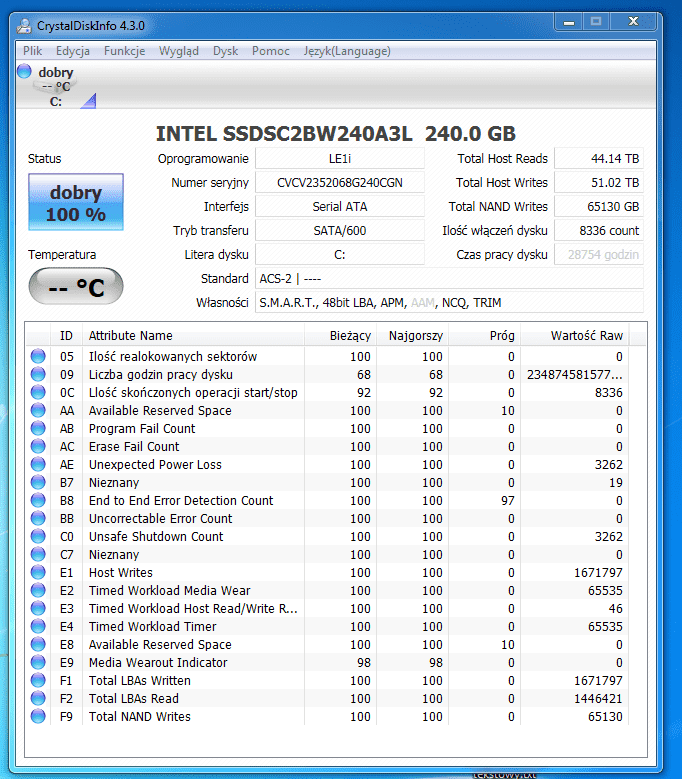Click the -- °C temperature button

[x=76, y=286]
